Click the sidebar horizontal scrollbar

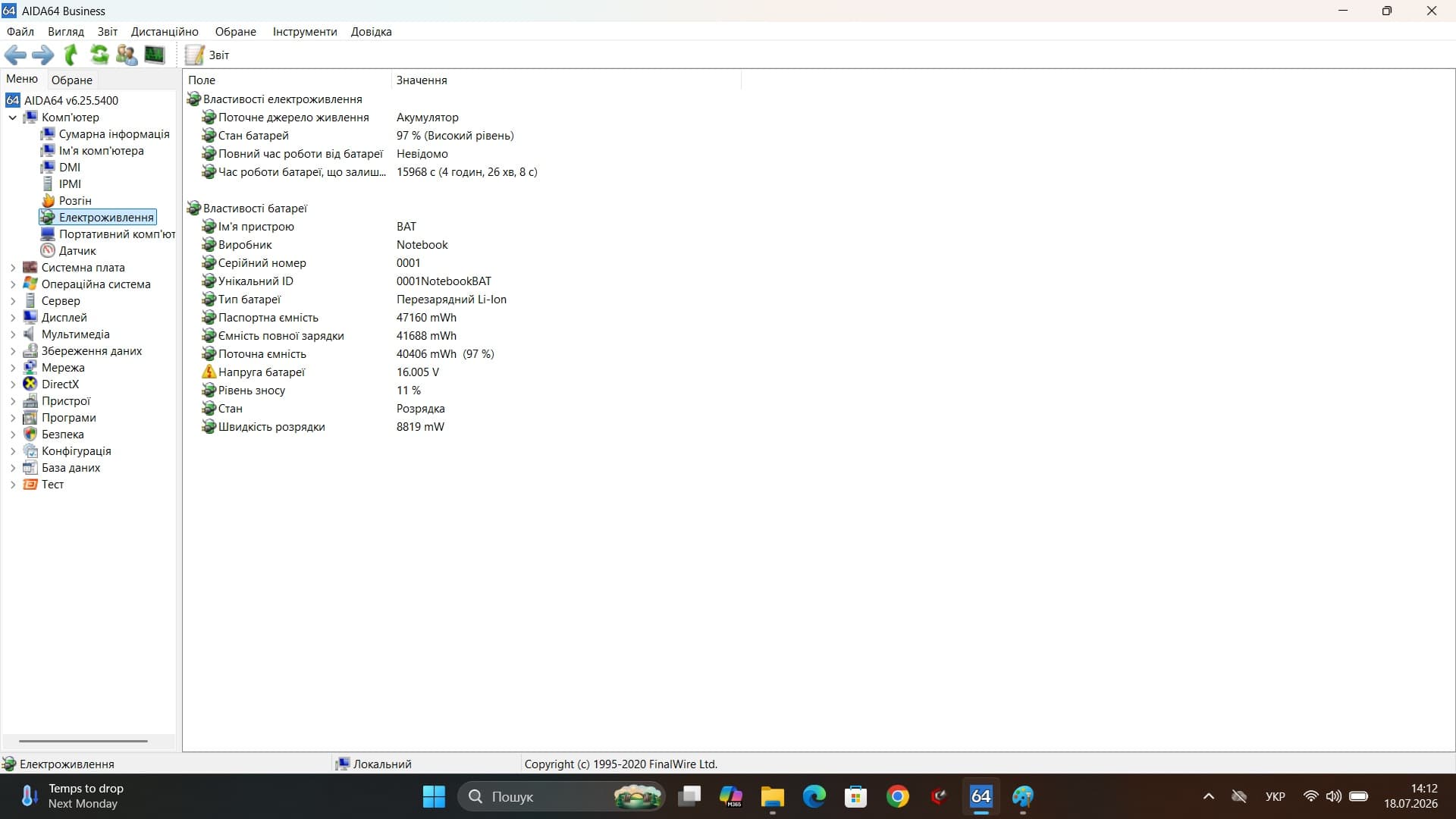pyautogui.click(x=83, y=741)
